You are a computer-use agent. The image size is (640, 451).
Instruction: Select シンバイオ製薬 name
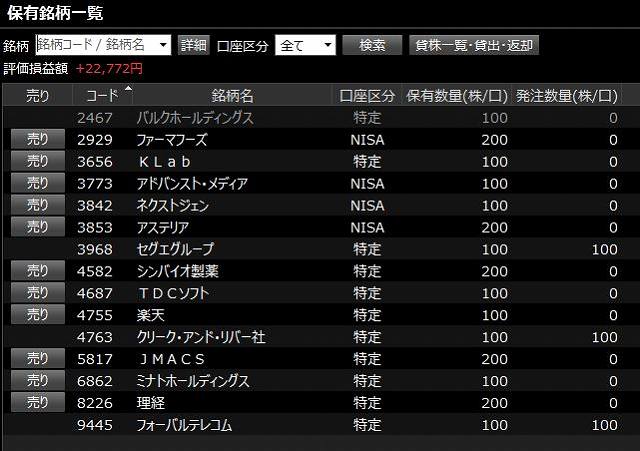[x=178, y=271]
